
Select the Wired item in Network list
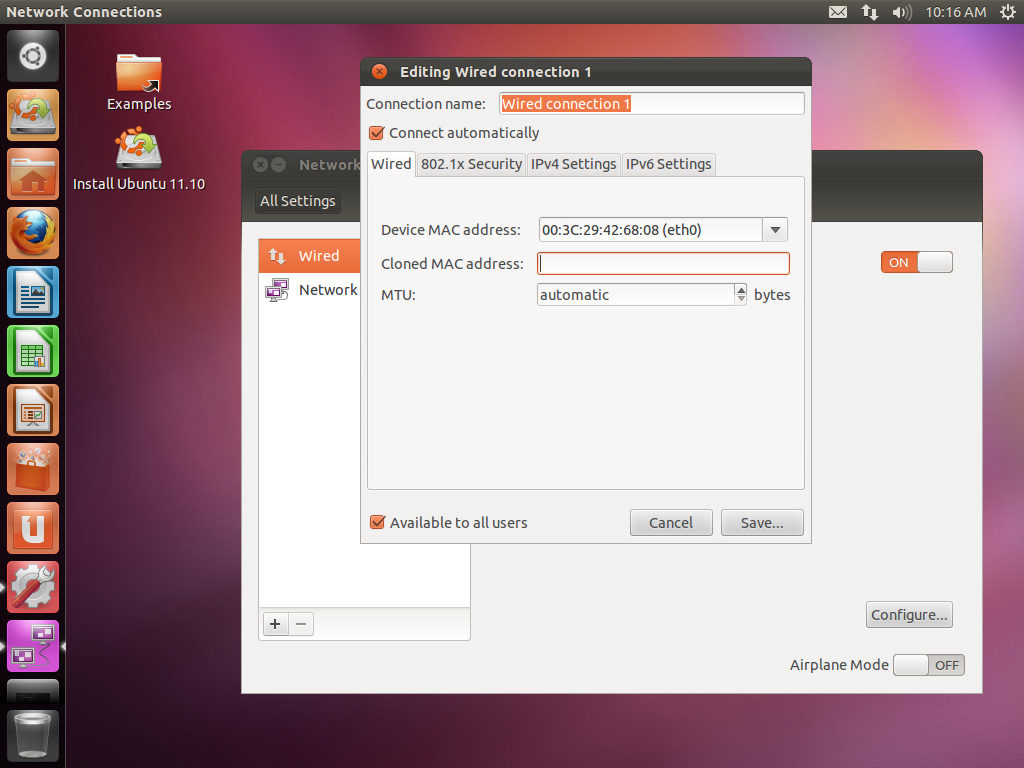310,255
